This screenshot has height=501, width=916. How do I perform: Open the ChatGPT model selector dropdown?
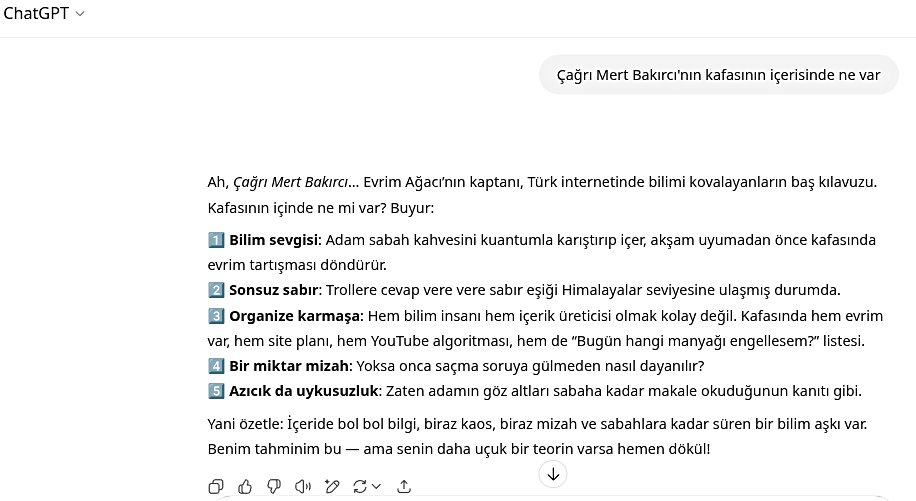coord(44,13)
